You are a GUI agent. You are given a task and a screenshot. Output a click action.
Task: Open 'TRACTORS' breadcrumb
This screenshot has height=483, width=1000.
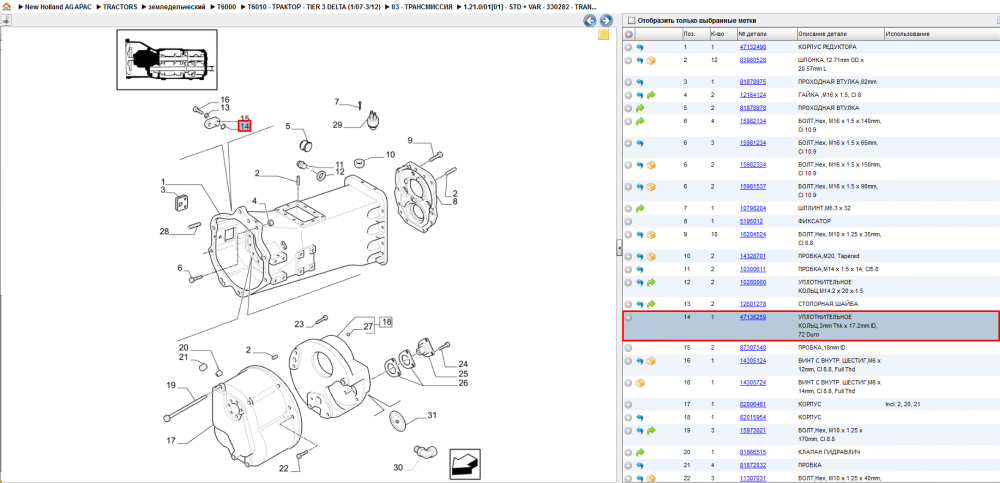click(x=120, y=6)
